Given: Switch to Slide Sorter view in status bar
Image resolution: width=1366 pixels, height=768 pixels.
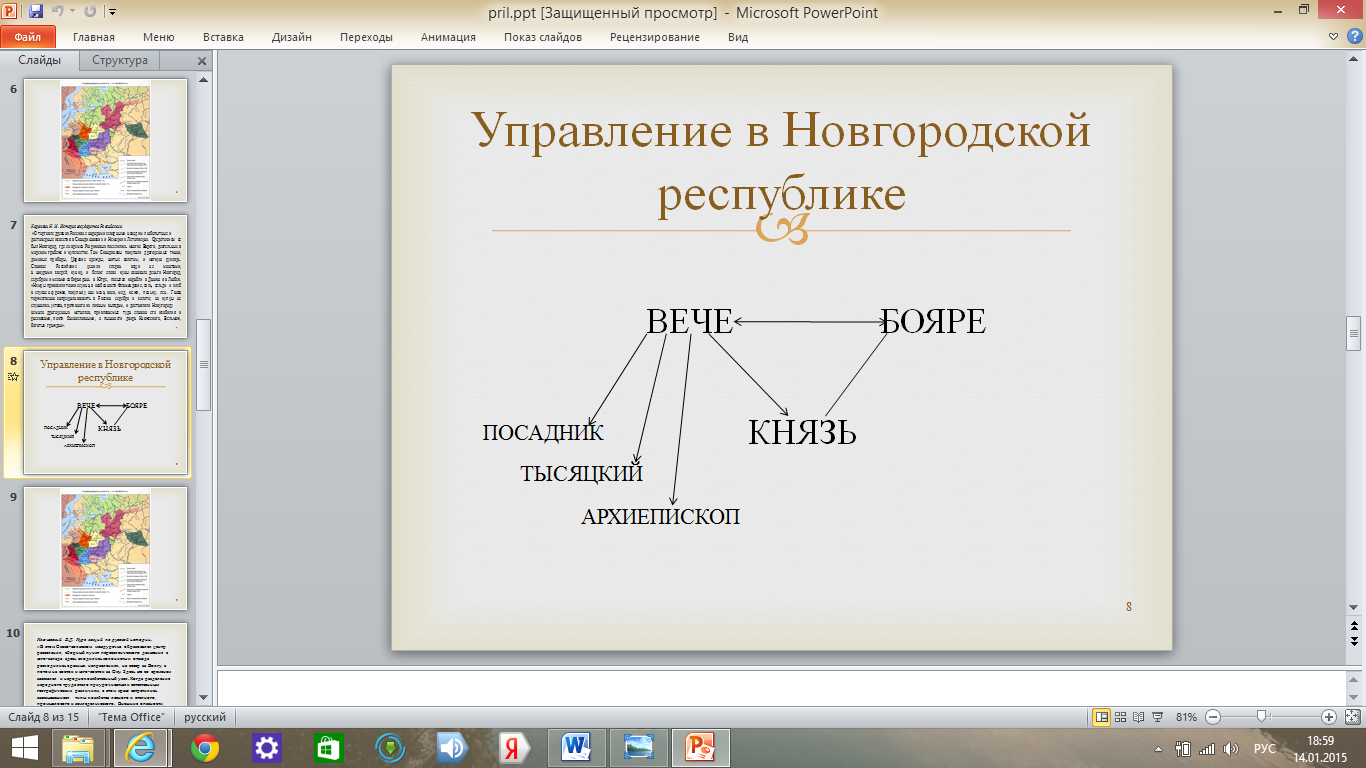Looking at the screenshot, I should [x=1120, y=717].
